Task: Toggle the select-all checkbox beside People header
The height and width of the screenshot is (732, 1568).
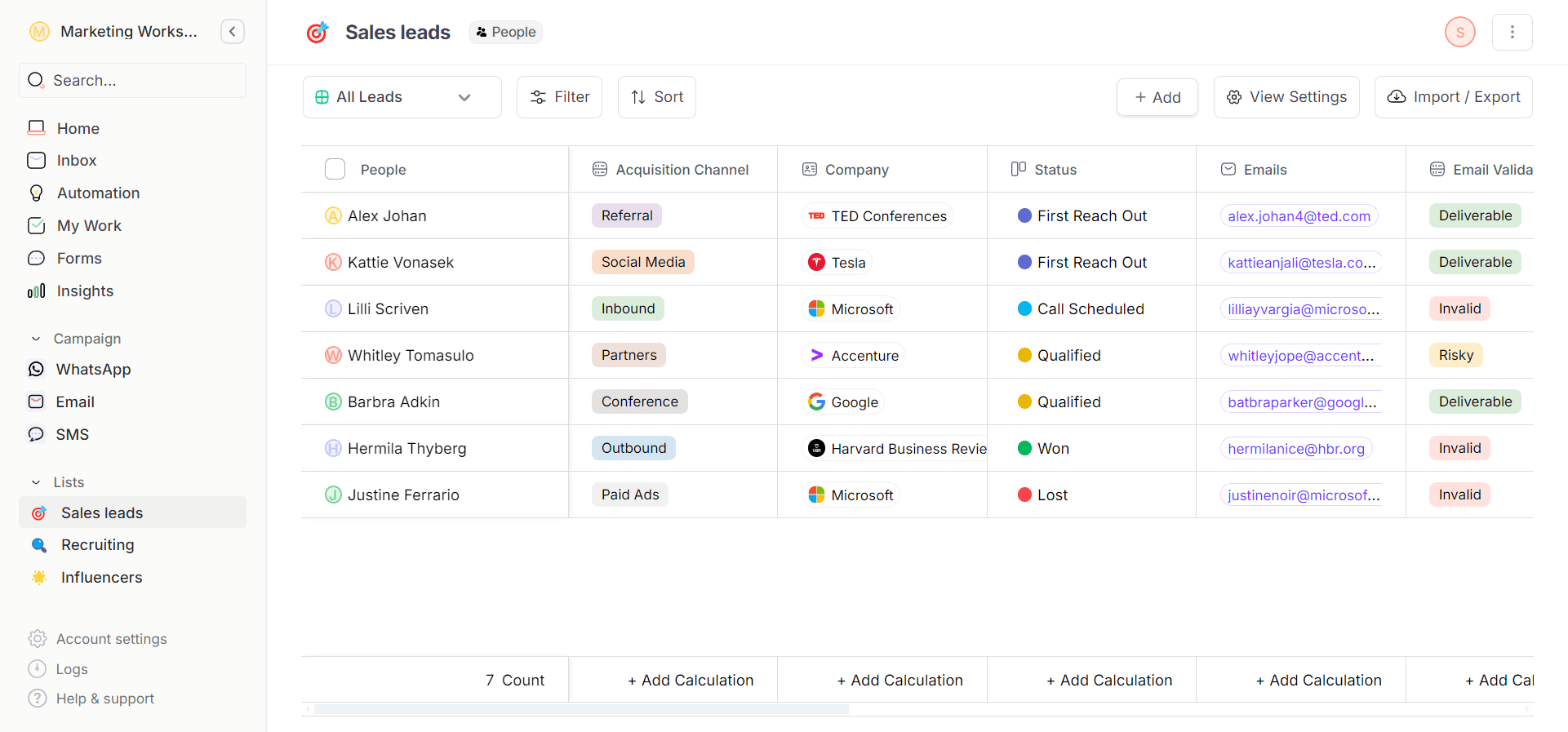Action: tap(335, 170)
